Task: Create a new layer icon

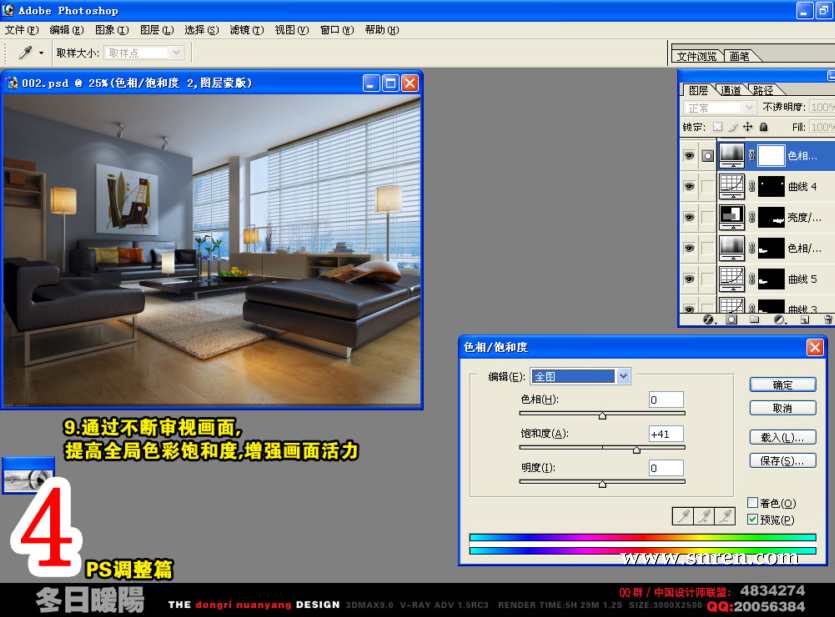Action: (x=805, y=319)
